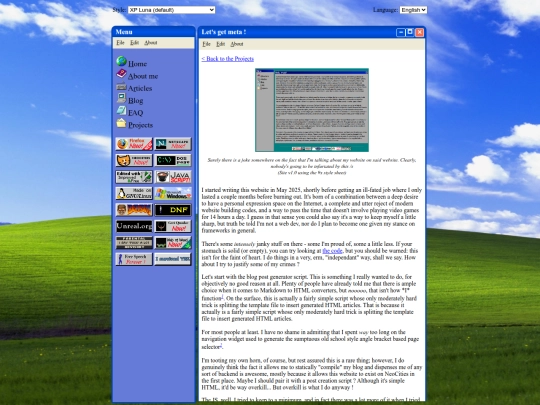
Task: Click the Free Speech Forever badge
Action: pyautogui.click(x=134, y=259)
